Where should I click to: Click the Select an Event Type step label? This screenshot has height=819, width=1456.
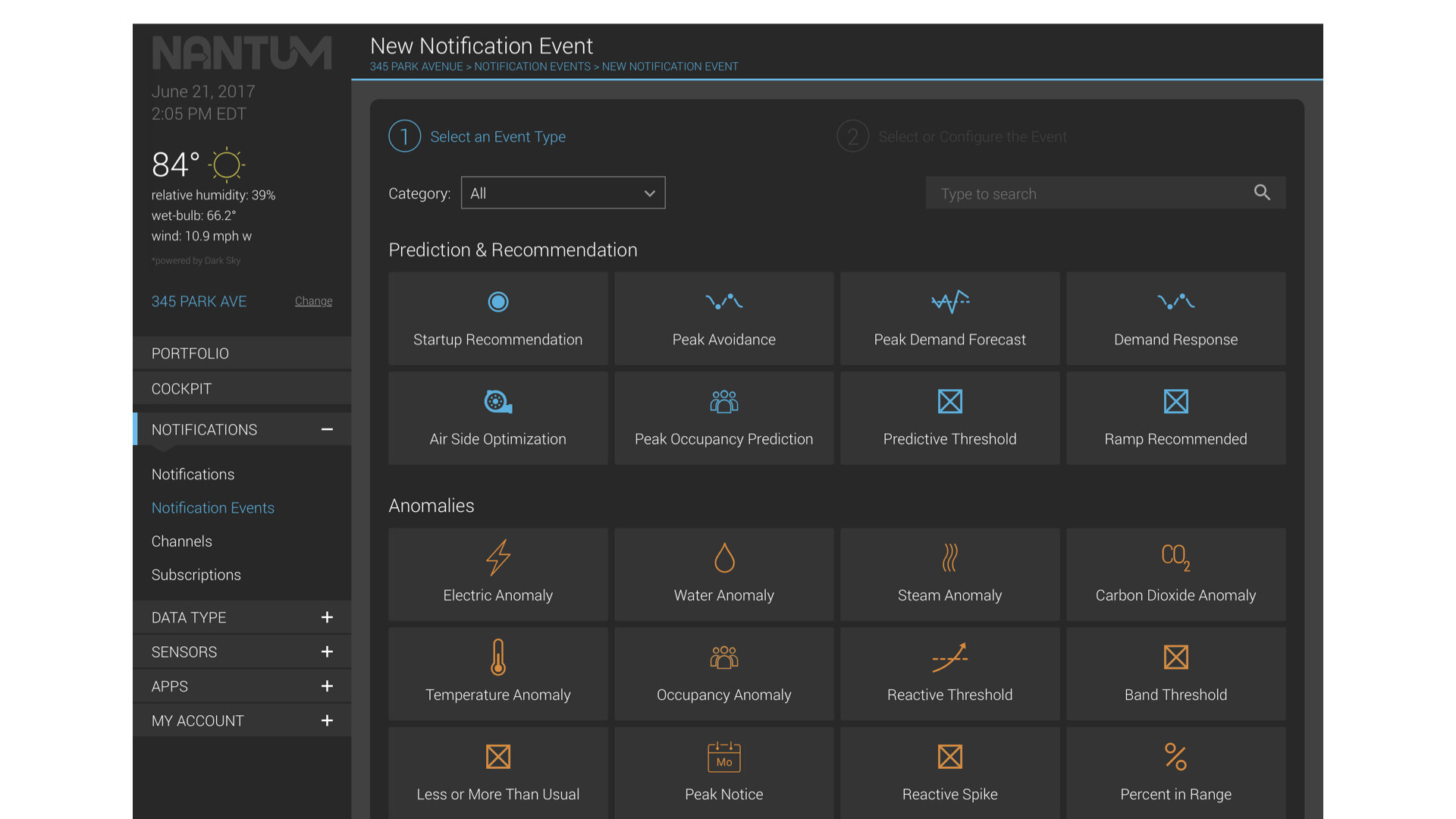498,136
